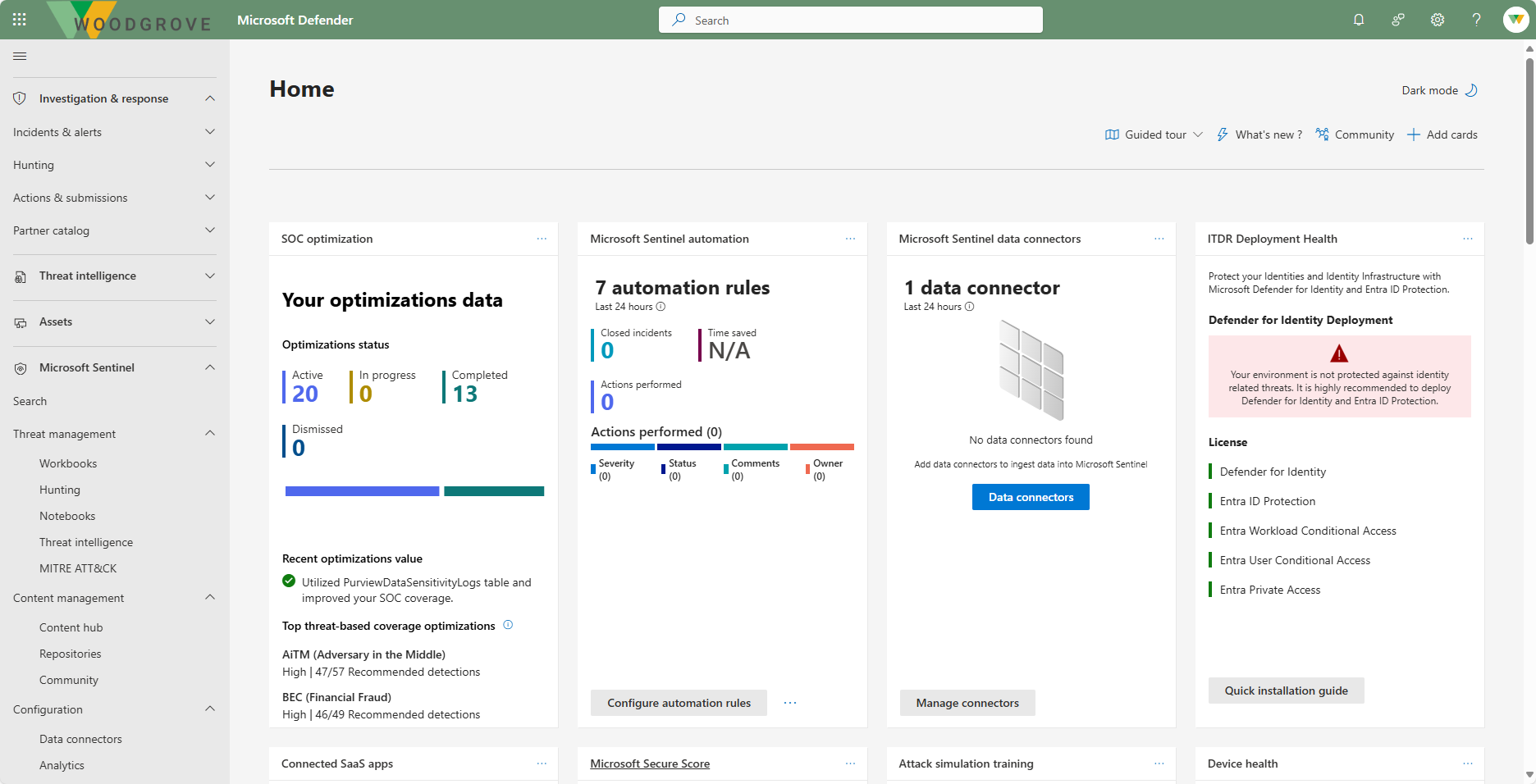Open Device health card more options
The width and height of the screenshot is (1536, 784).
1467,763
